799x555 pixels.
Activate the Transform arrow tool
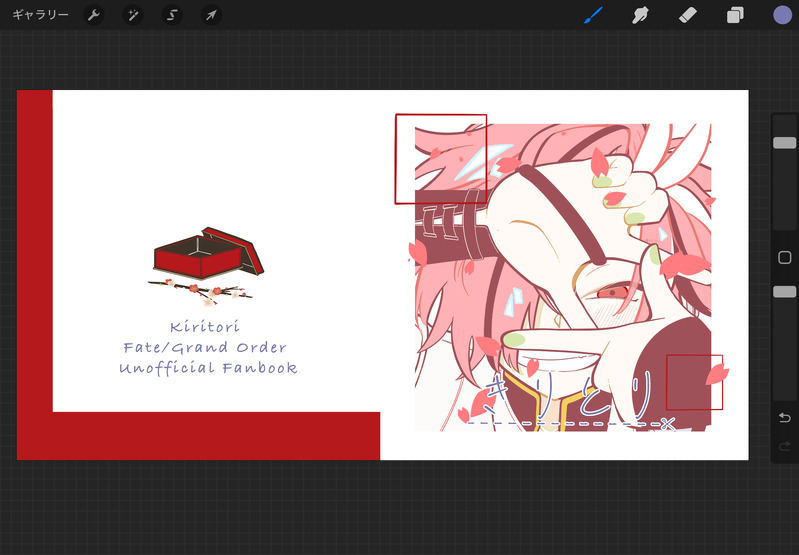pos(211,15)
